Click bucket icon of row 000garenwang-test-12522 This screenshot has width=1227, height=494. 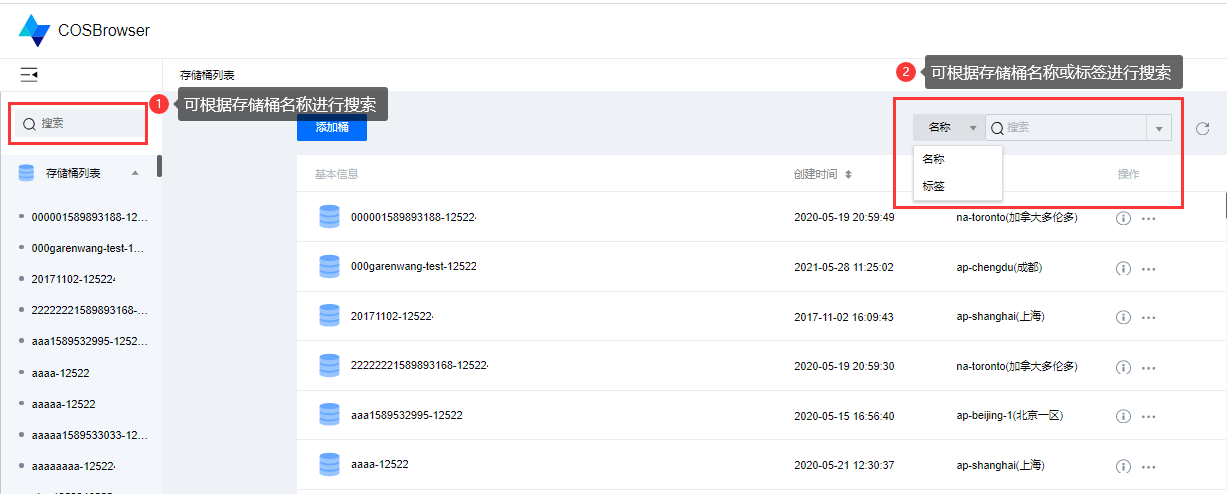pyautogui.click(x=329, y=266)
